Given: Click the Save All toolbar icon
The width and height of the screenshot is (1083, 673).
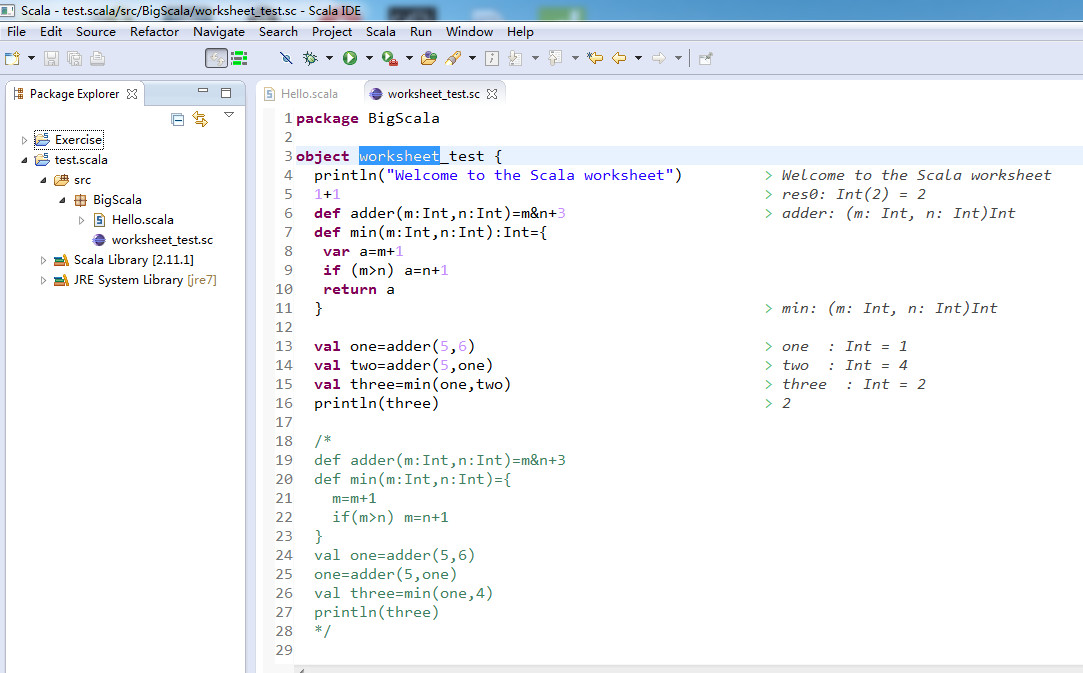Looking at the screenshot, I should click(74, 59).
